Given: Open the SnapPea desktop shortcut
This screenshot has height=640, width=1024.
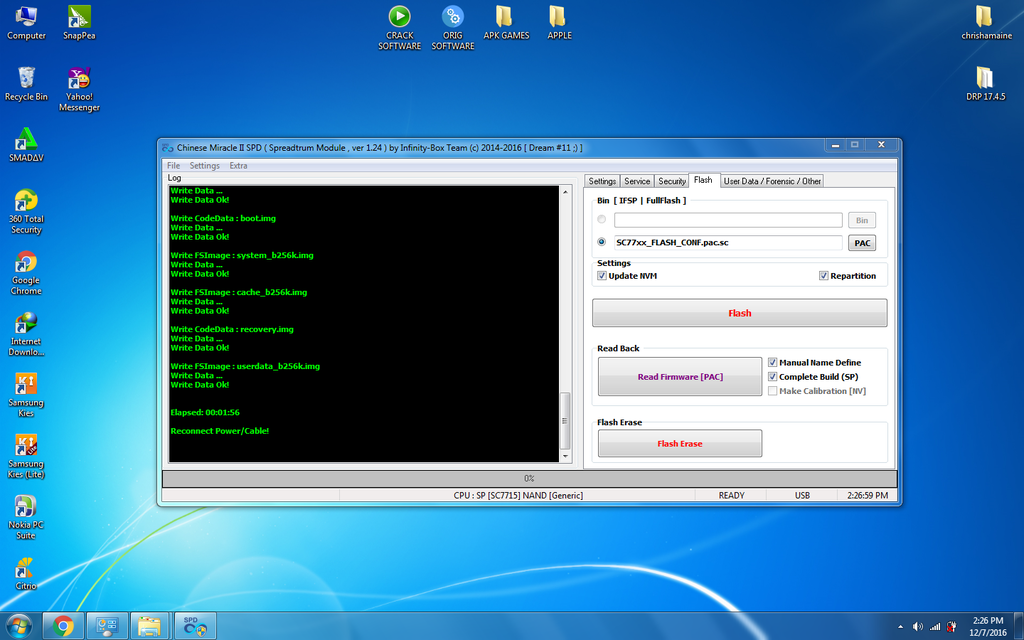Looking at the screenshot, I should click(79, 23).
